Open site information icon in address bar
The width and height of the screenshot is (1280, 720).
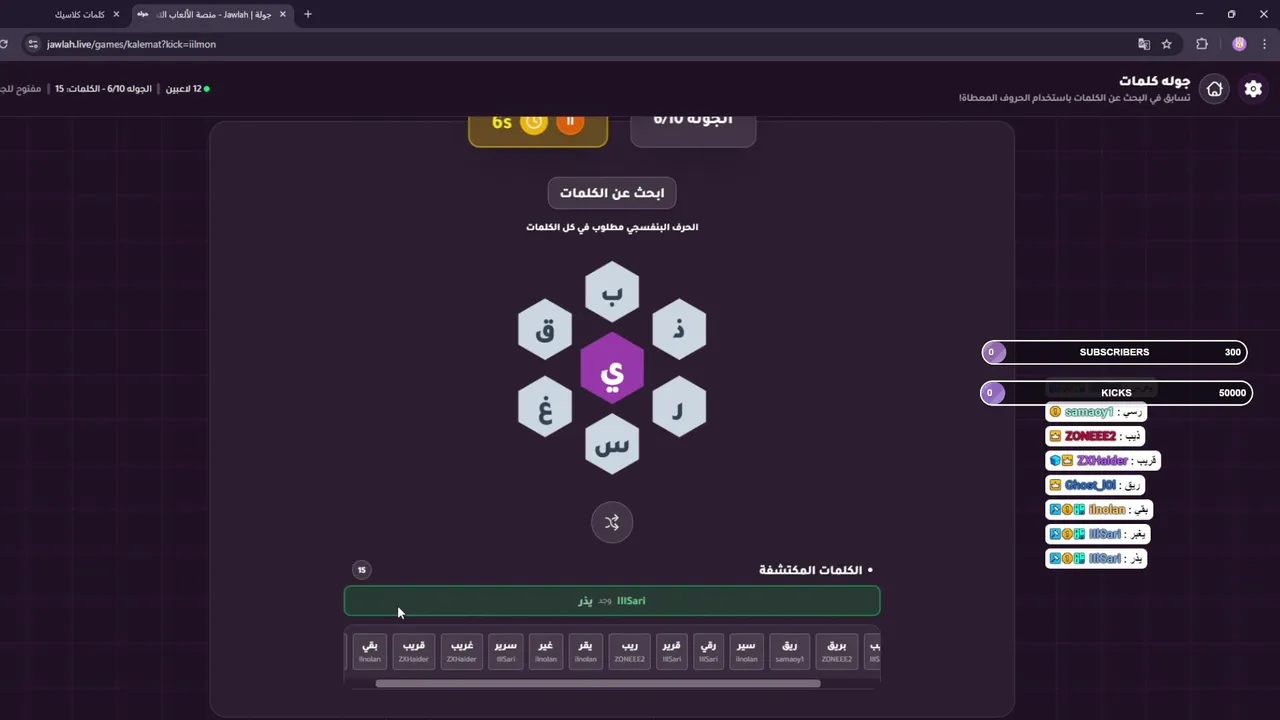pyautogui.click(x=33, y=44)
